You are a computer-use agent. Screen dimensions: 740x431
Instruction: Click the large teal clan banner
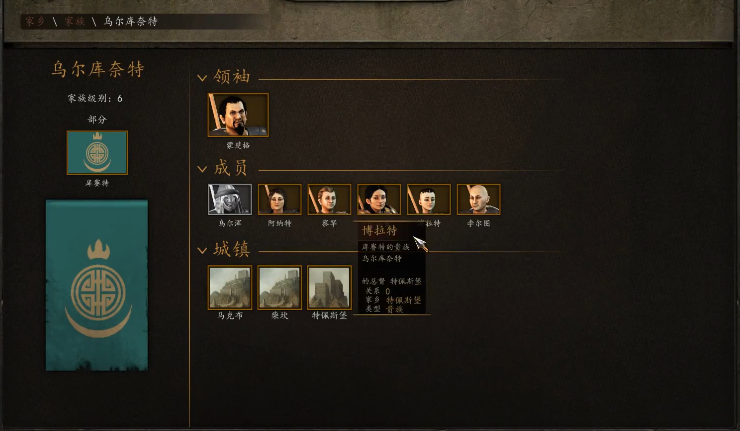pos(97,285)
